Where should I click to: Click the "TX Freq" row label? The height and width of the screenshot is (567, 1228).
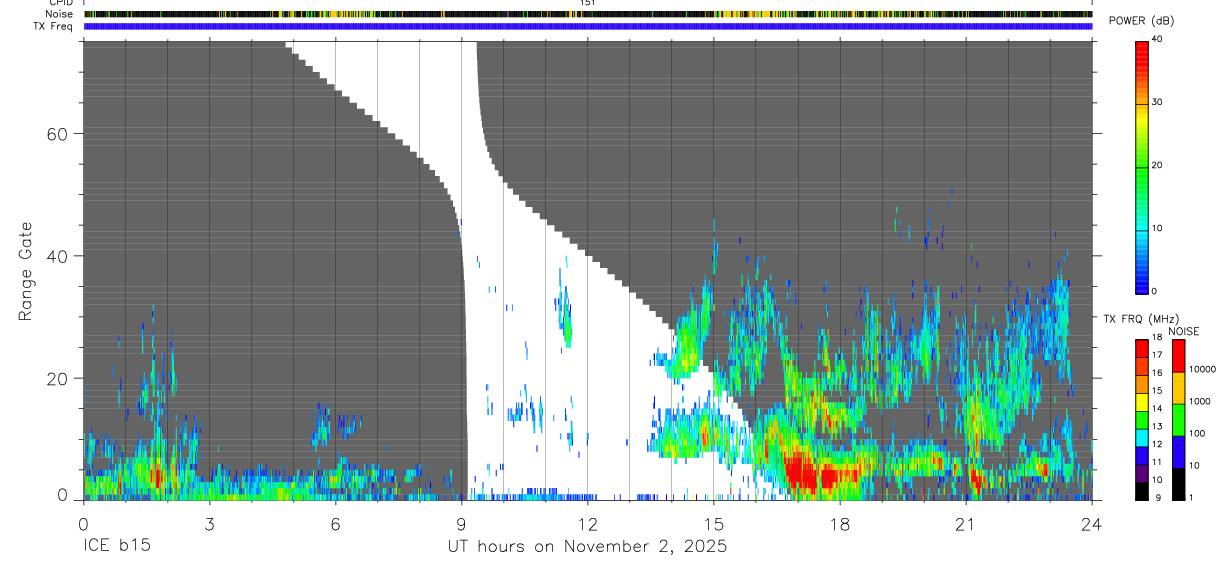[x=54, y=26]
